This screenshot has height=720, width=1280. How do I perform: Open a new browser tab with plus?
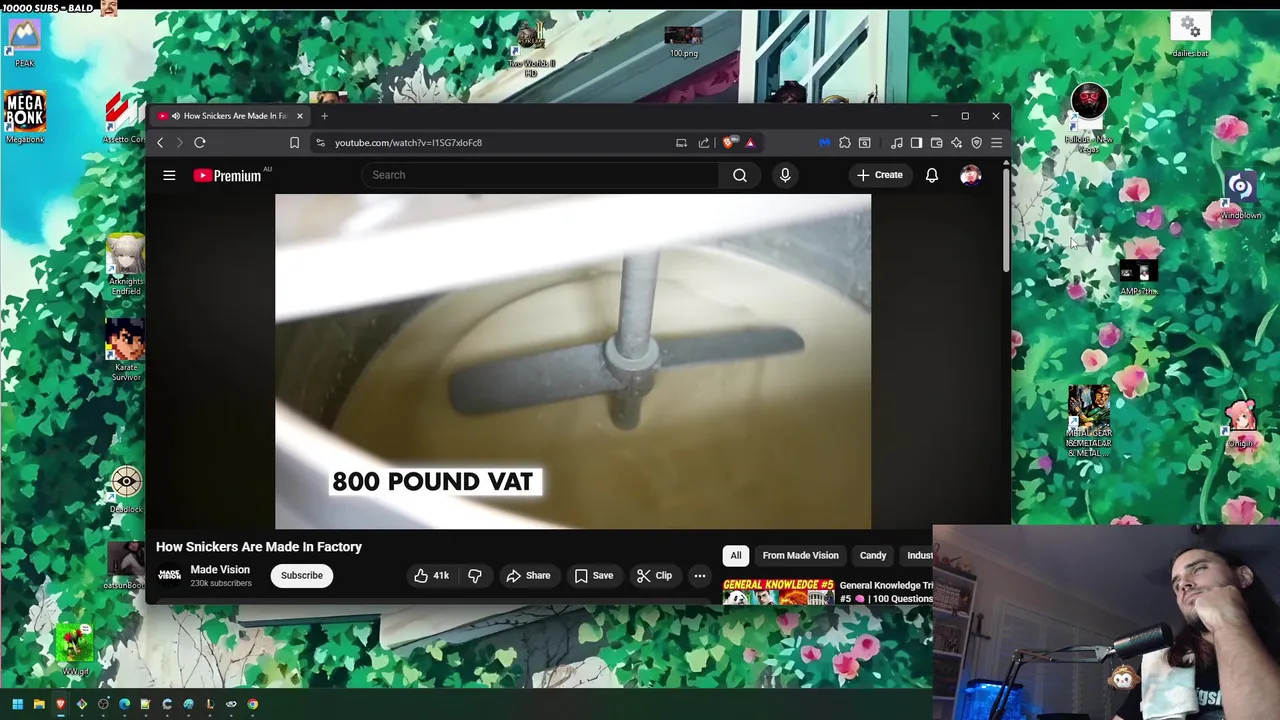(x=324, y=116)
